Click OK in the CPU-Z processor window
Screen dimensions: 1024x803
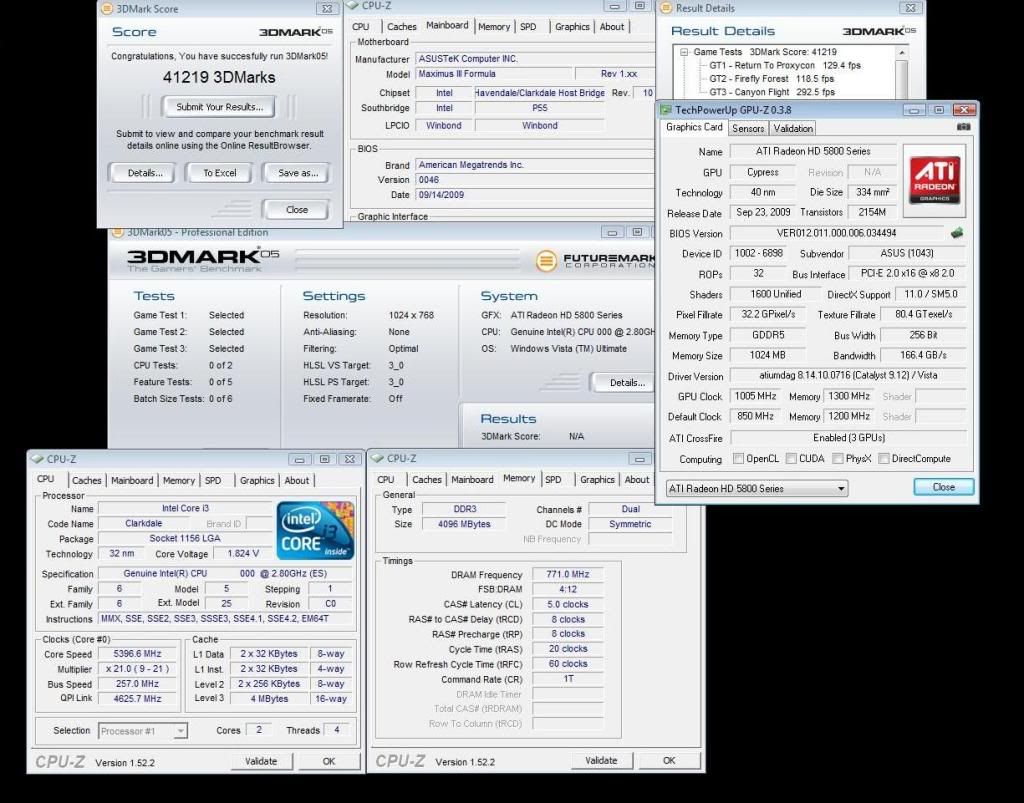[328, 761]
